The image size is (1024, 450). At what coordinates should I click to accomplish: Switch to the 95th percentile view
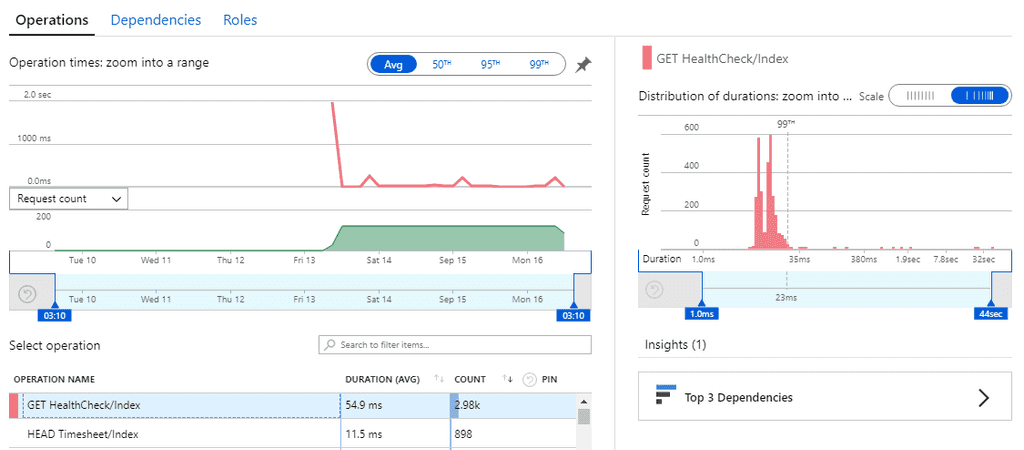(x=490, y=64)
